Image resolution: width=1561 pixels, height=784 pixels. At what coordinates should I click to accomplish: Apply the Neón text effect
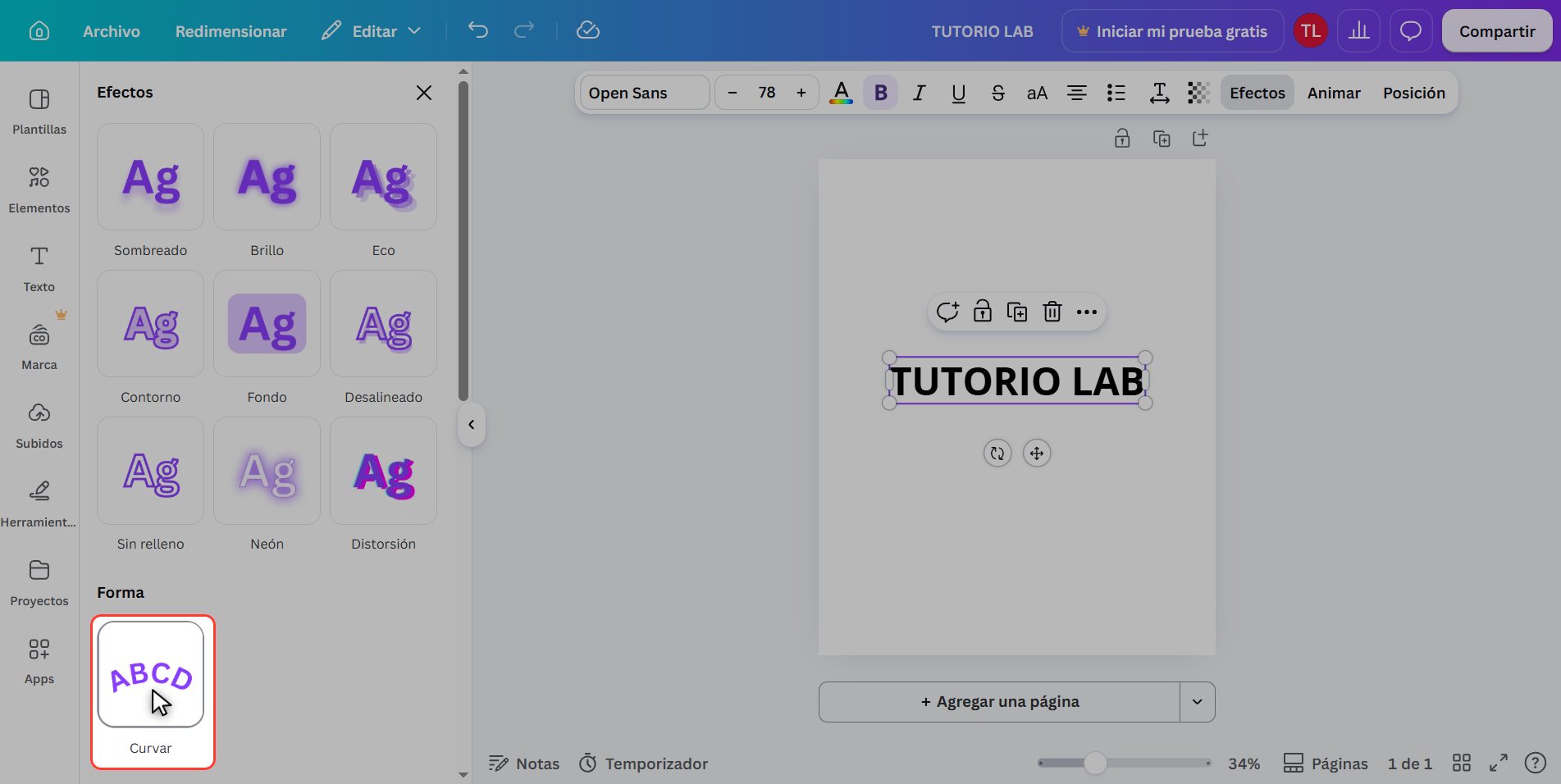(267, 471)
